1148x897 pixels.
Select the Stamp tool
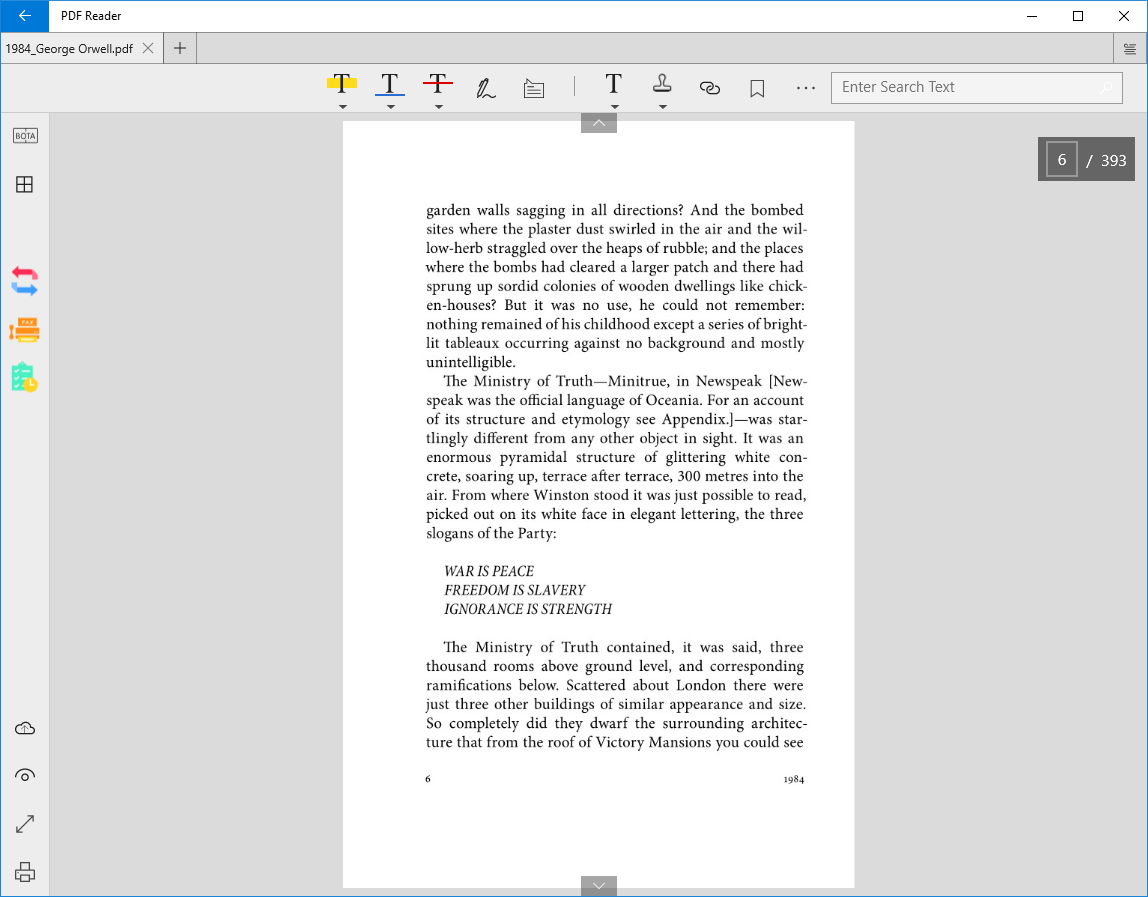click(662, 83)
